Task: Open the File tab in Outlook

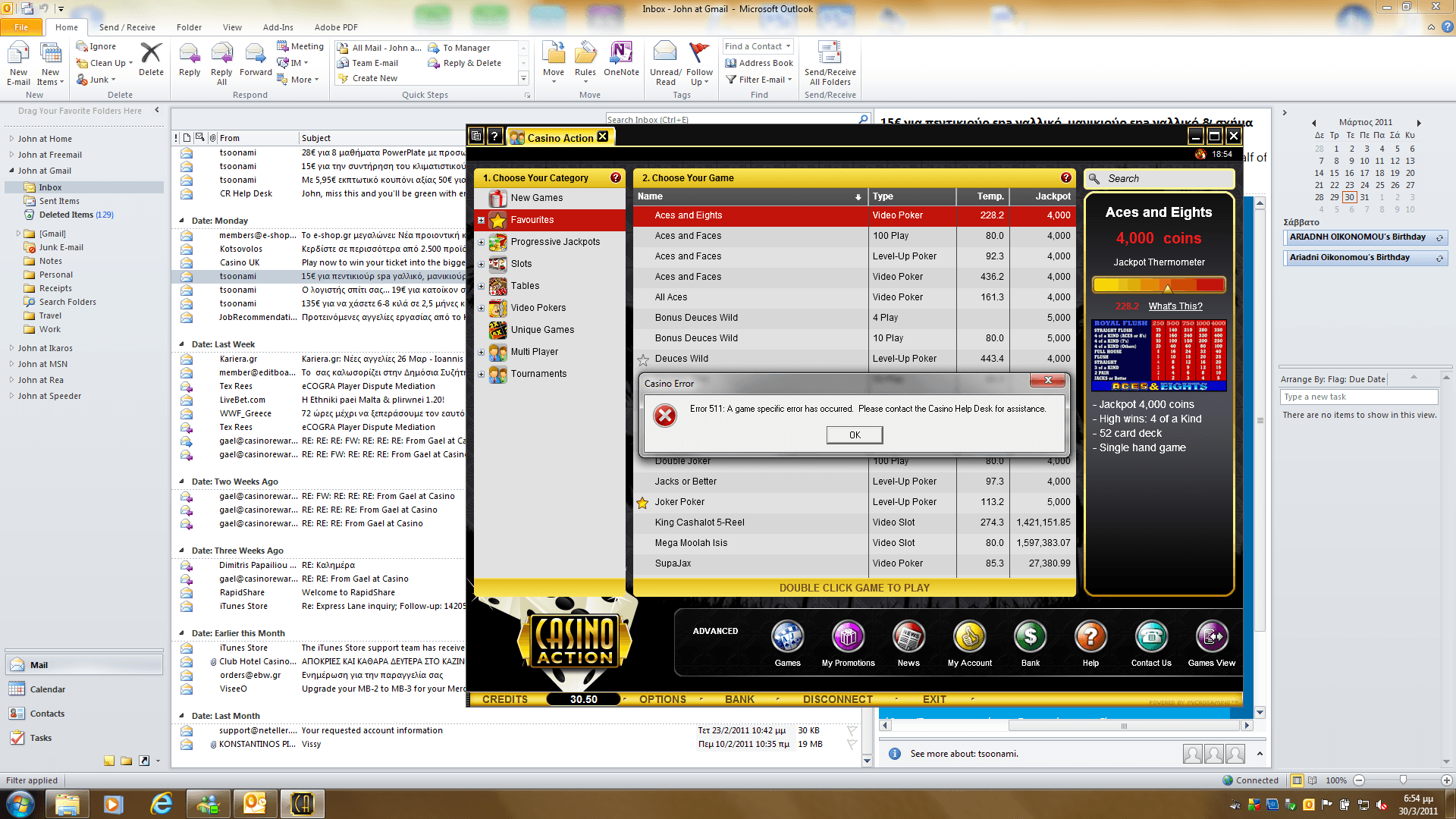Action: click(21, 27)
